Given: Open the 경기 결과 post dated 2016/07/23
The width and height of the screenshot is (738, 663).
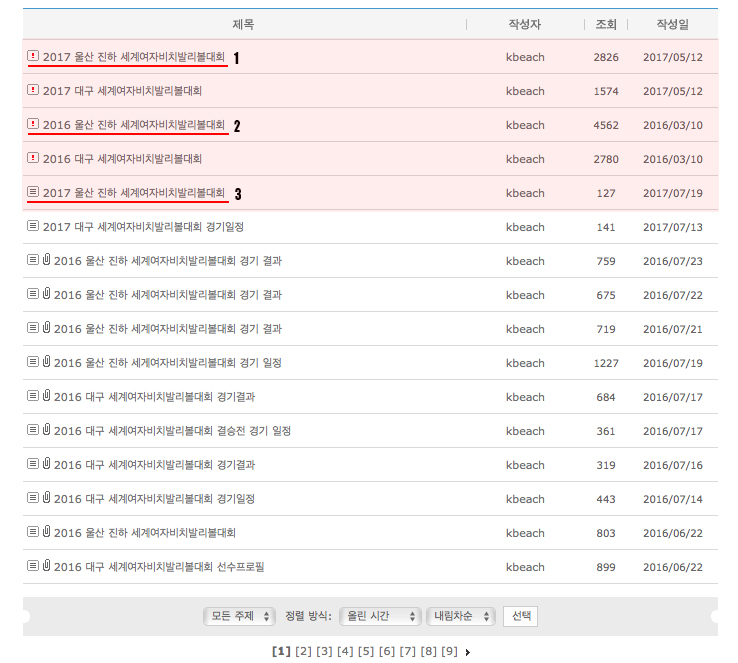Looking at the screenshot, I should [168, 261].
